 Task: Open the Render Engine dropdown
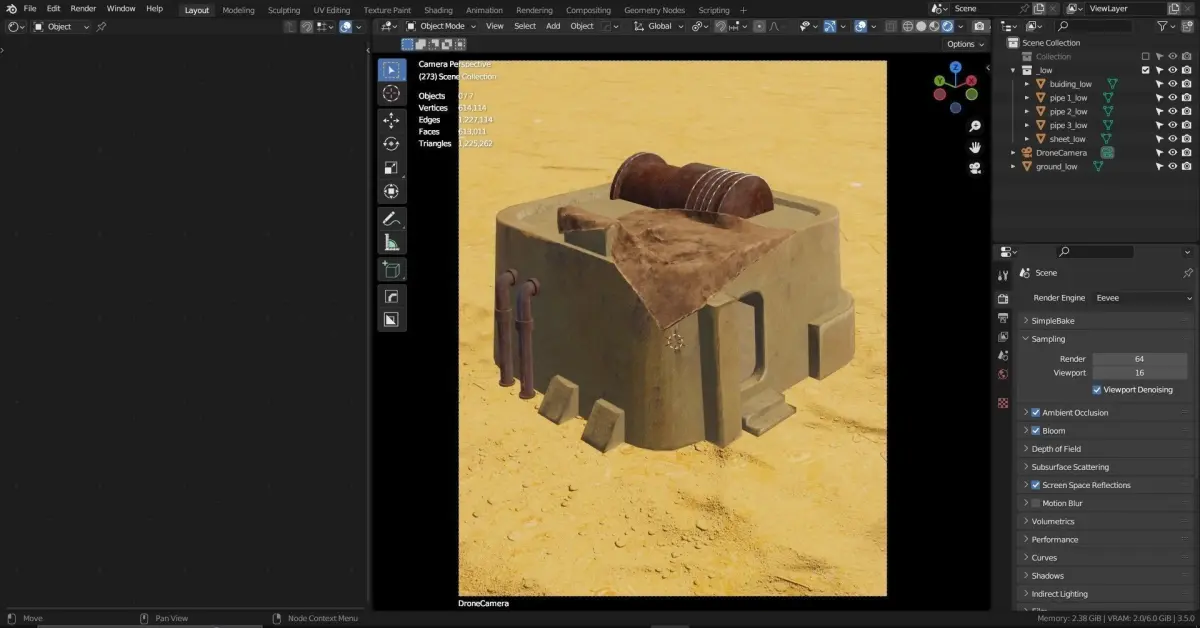[1143, 298]
